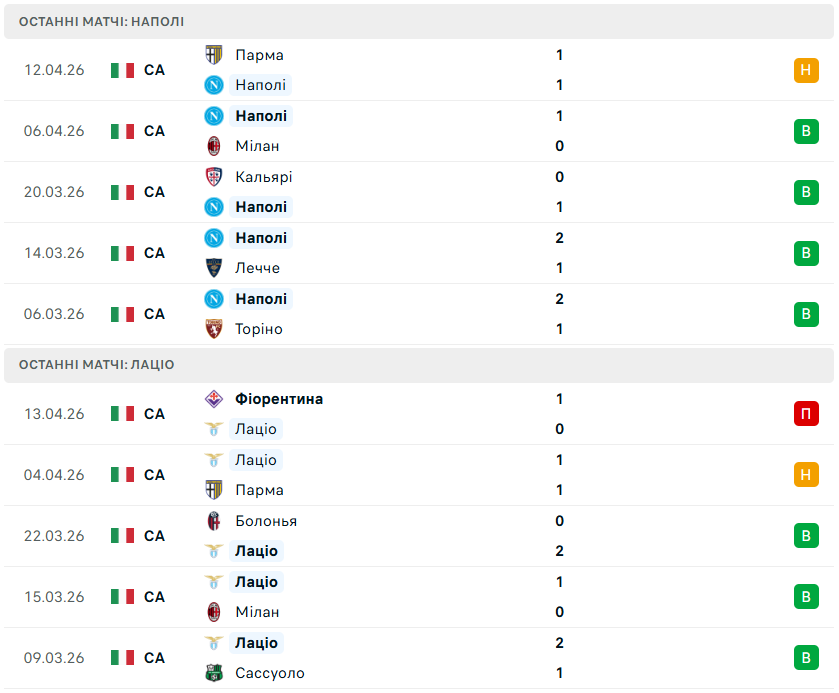Click the Sassuolo team crest
Viewport: 839px width, 693px height.
click(214, 673)
